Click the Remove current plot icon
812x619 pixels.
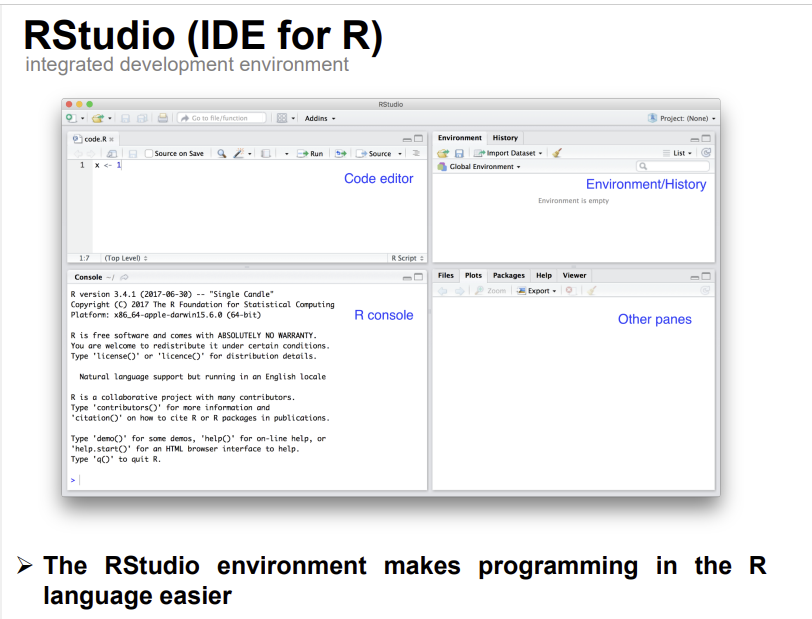tap(570, 291)
